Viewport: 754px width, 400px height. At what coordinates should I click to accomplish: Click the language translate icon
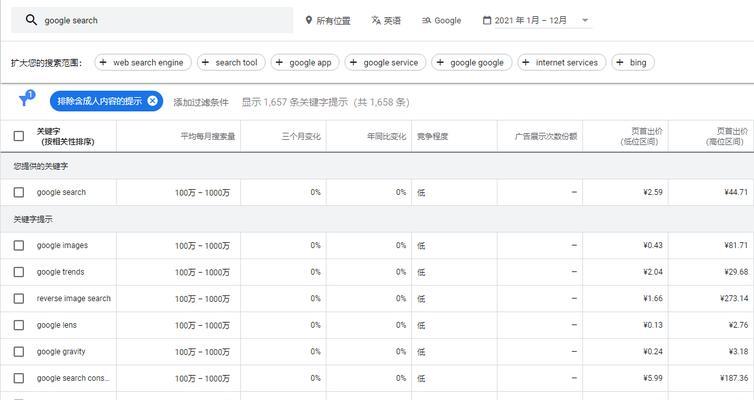coord(376,20)
